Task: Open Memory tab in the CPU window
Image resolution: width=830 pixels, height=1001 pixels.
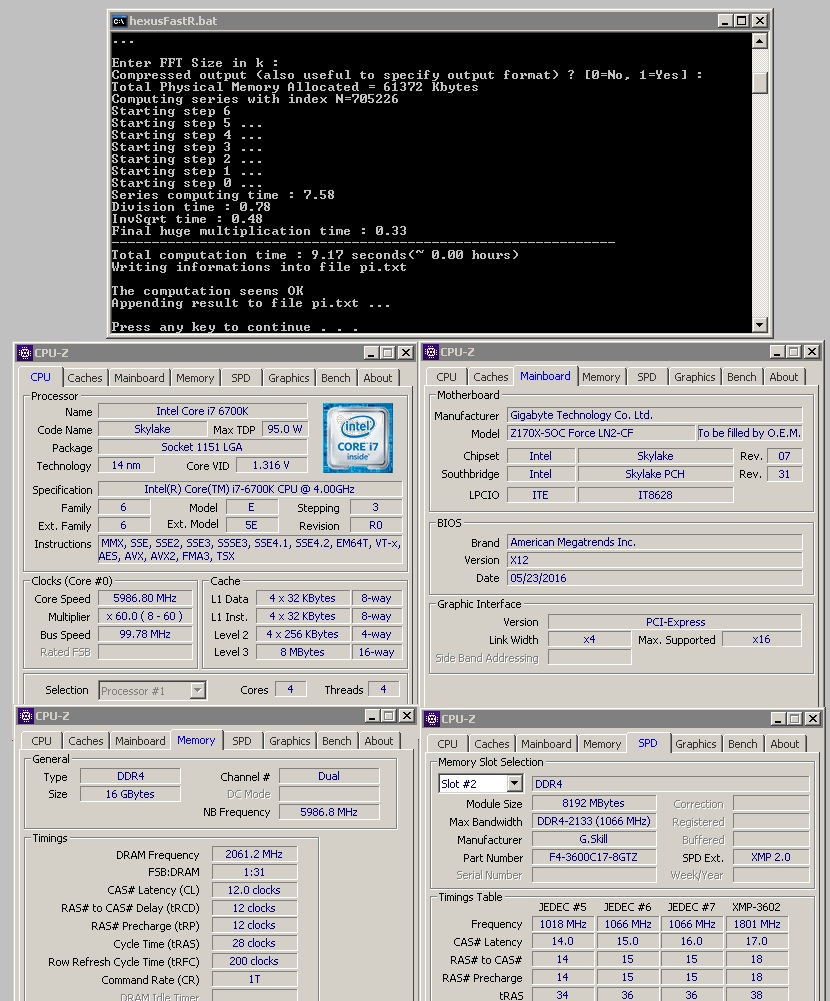Action: [x=195, y=378]
